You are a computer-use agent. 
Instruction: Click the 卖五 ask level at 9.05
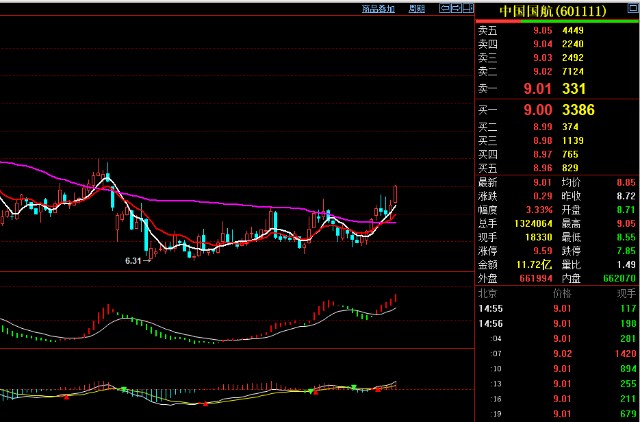click(556, 29)
